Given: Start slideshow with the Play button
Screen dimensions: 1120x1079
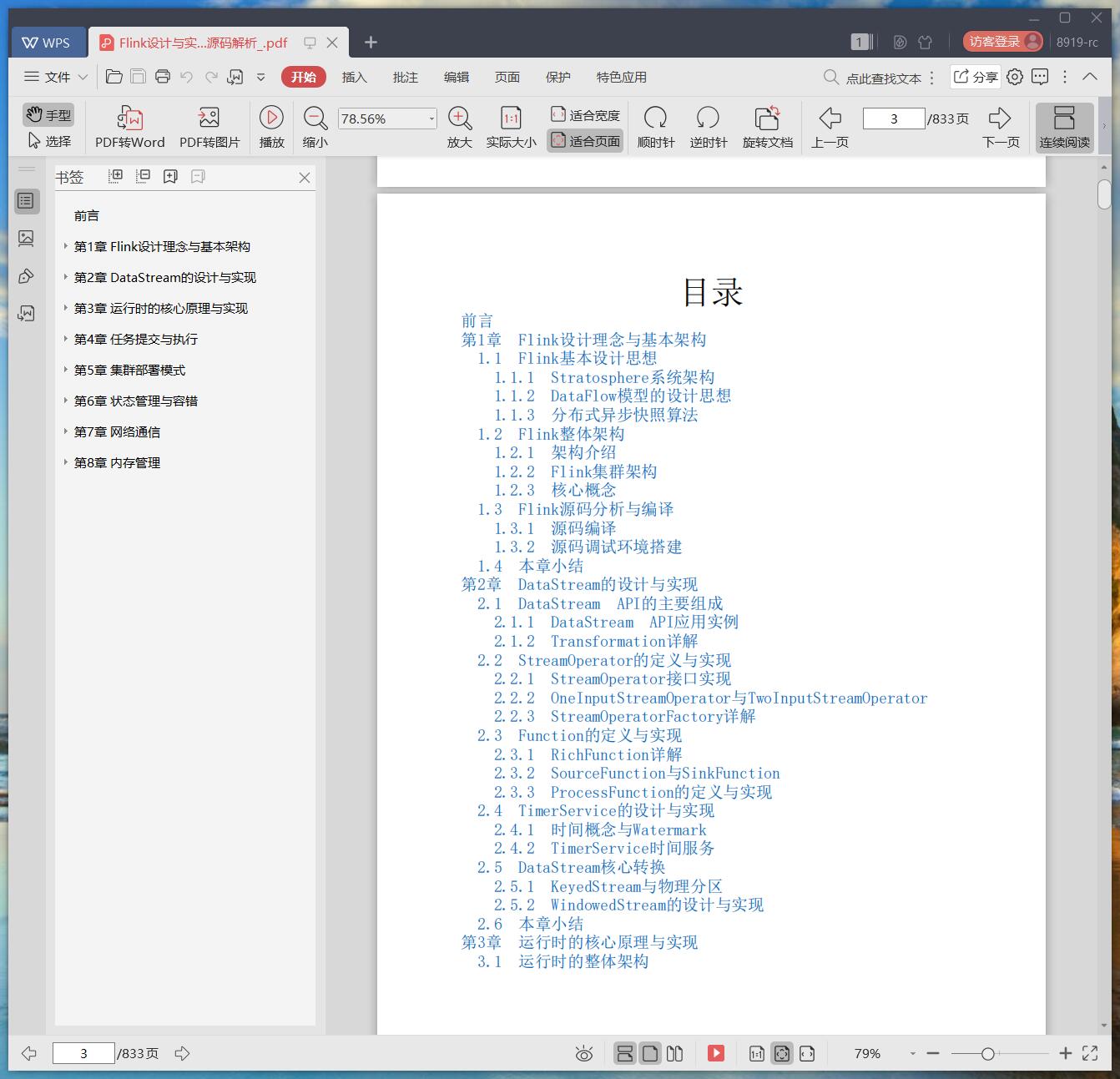Looking at the screenshot, I should tap(271, 128).
